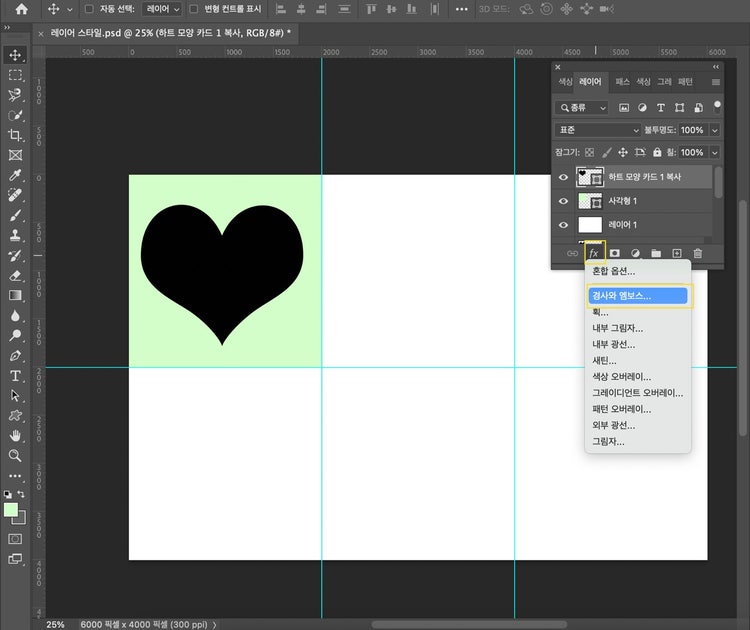The height and width of the screenshot is (630, 750).
Task: Switch to the 패스 panel tab
Action: 622,81
